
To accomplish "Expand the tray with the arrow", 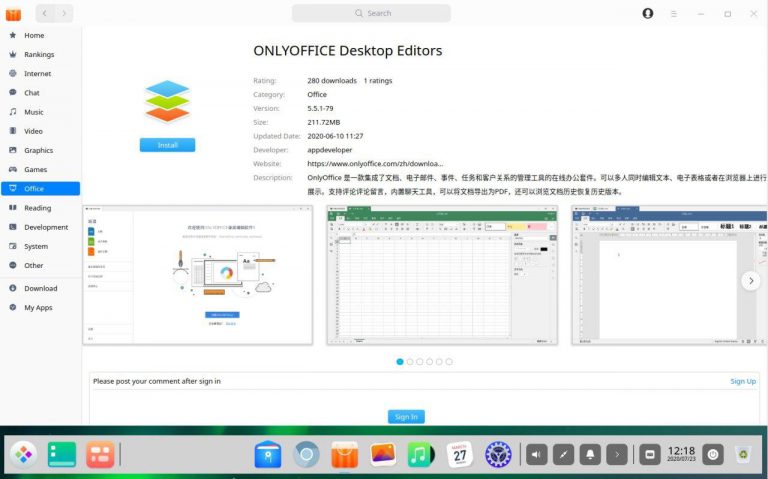I will (x=617, y=455).
